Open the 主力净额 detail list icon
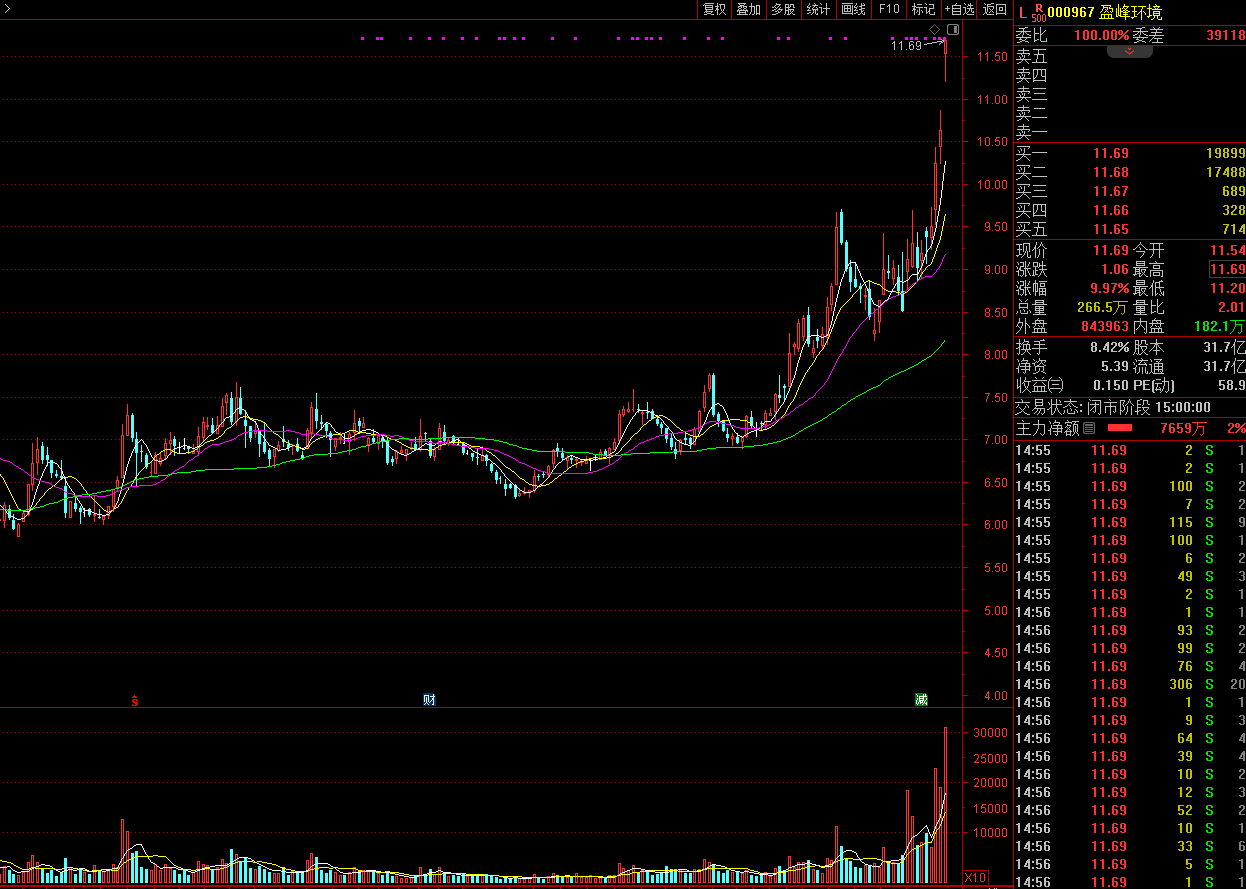This screenshot has height=889, width=1246. 1089,428
